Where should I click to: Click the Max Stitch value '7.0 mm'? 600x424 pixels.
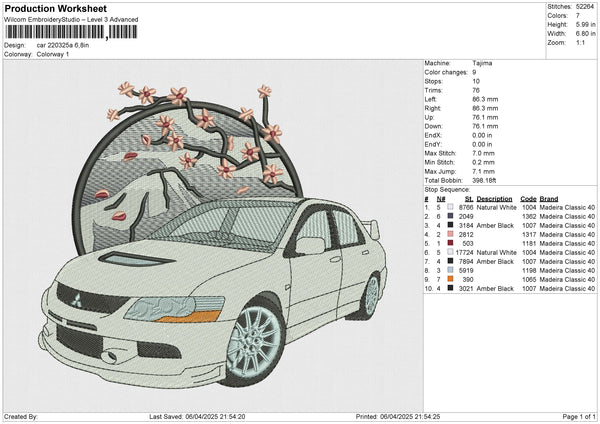pos(483,153)
